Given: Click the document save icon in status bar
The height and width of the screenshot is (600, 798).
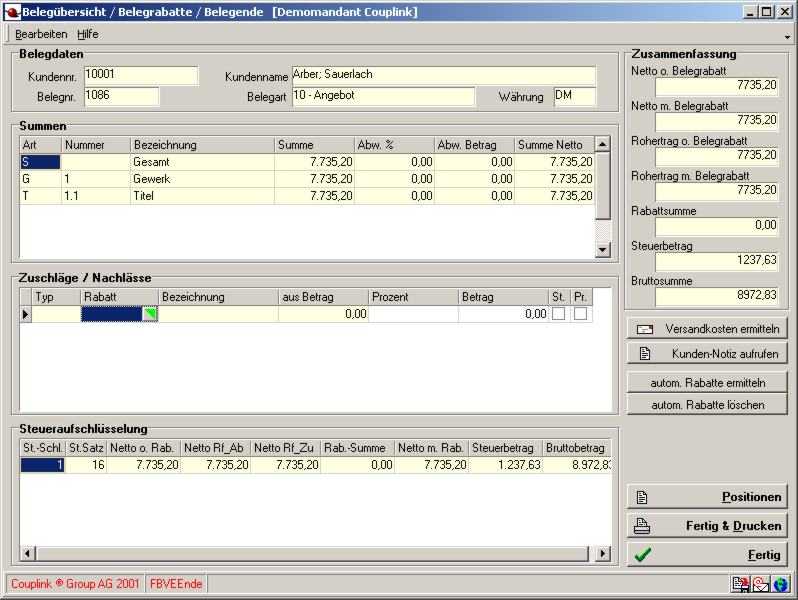Looking at the screenshot, I should pos(741,584).
